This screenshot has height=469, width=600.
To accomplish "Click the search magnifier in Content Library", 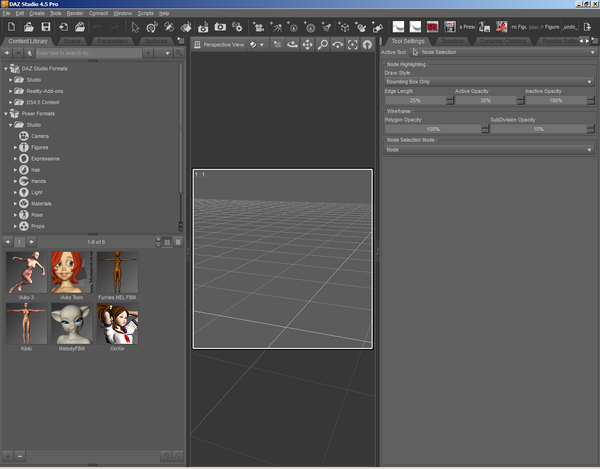I will click(178, 53).
